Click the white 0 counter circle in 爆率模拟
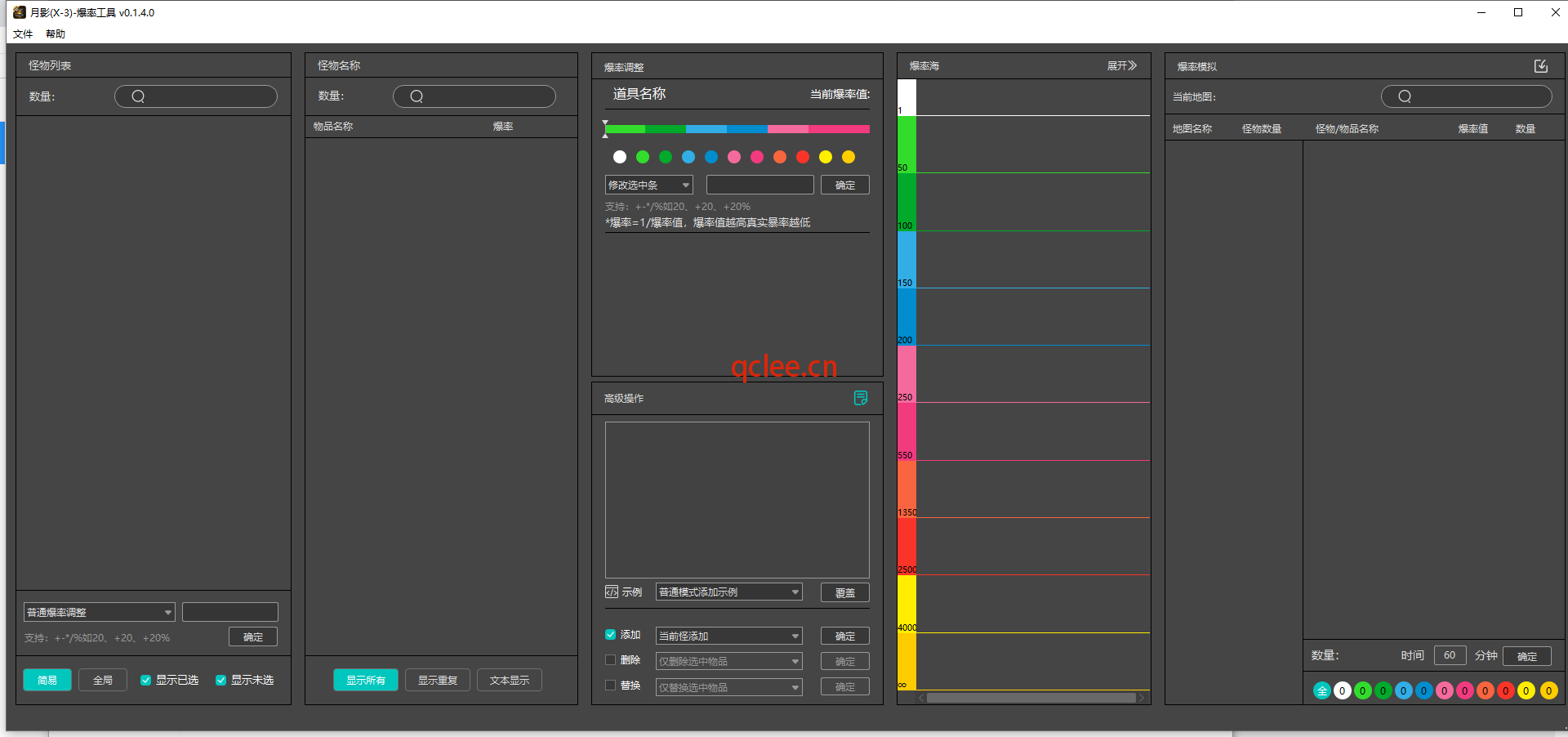 tap(1342, 690)
